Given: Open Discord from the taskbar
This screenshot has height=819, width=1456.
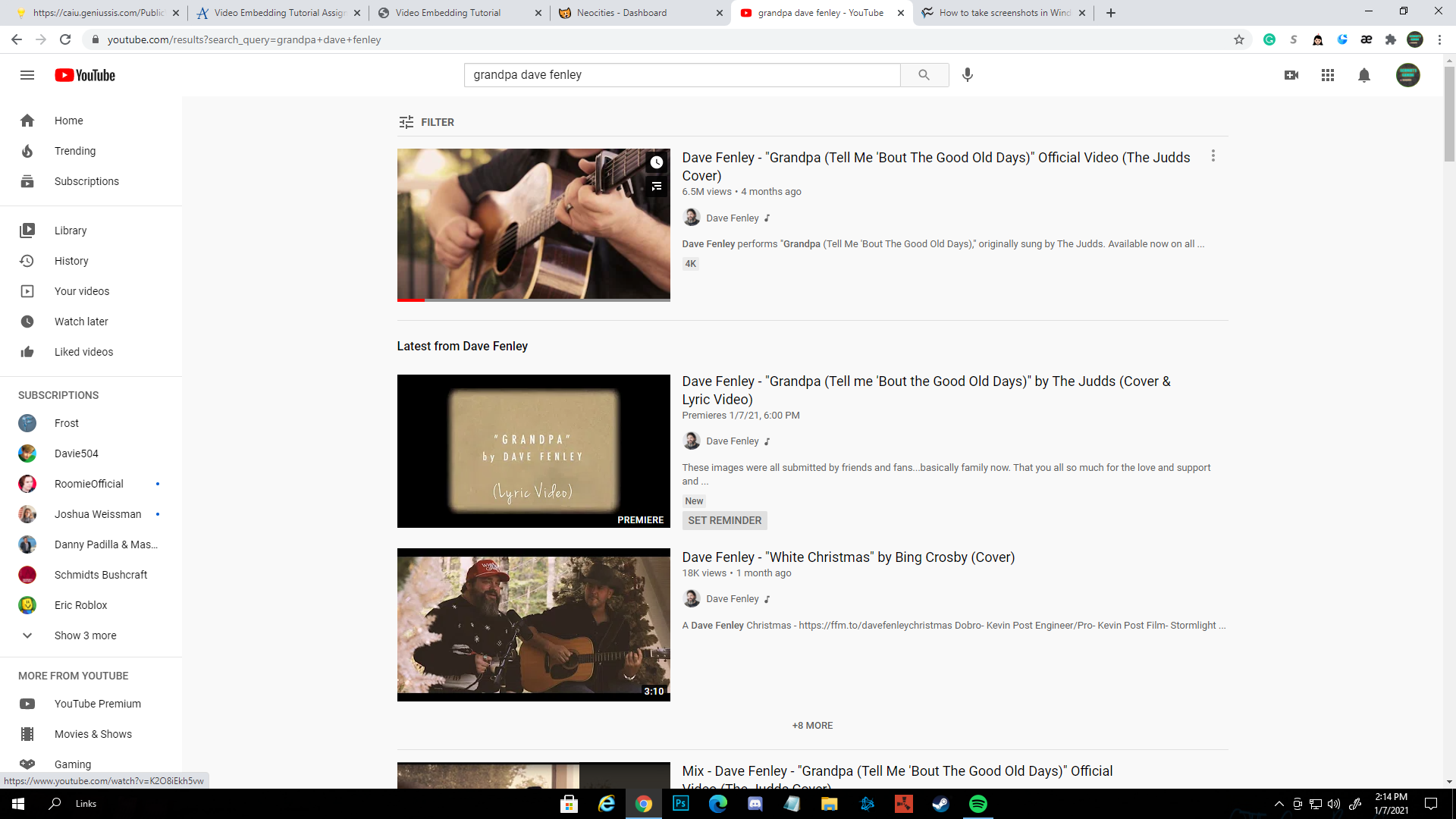Looking at the screenshot, I should (x=755, y=804).
